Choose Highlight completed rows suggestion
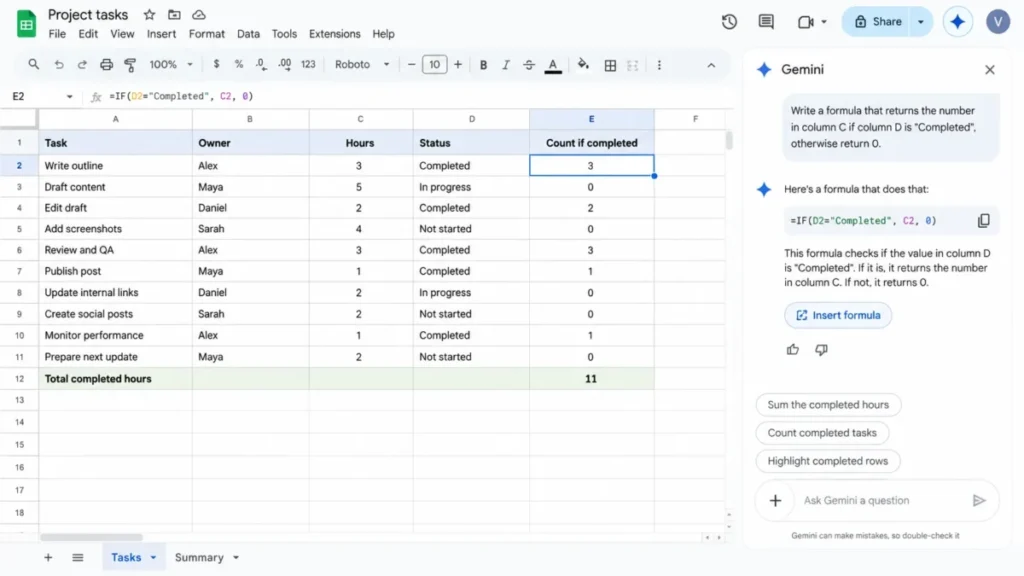 tap(827, 461)
